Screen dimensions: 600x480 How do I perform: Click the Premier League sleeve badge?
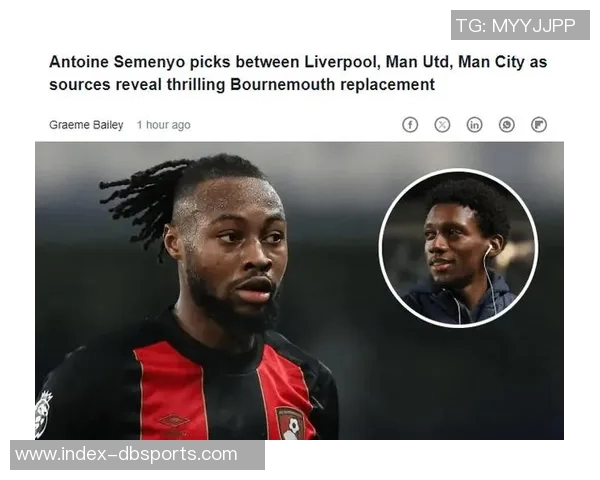(x=43, y=414)
